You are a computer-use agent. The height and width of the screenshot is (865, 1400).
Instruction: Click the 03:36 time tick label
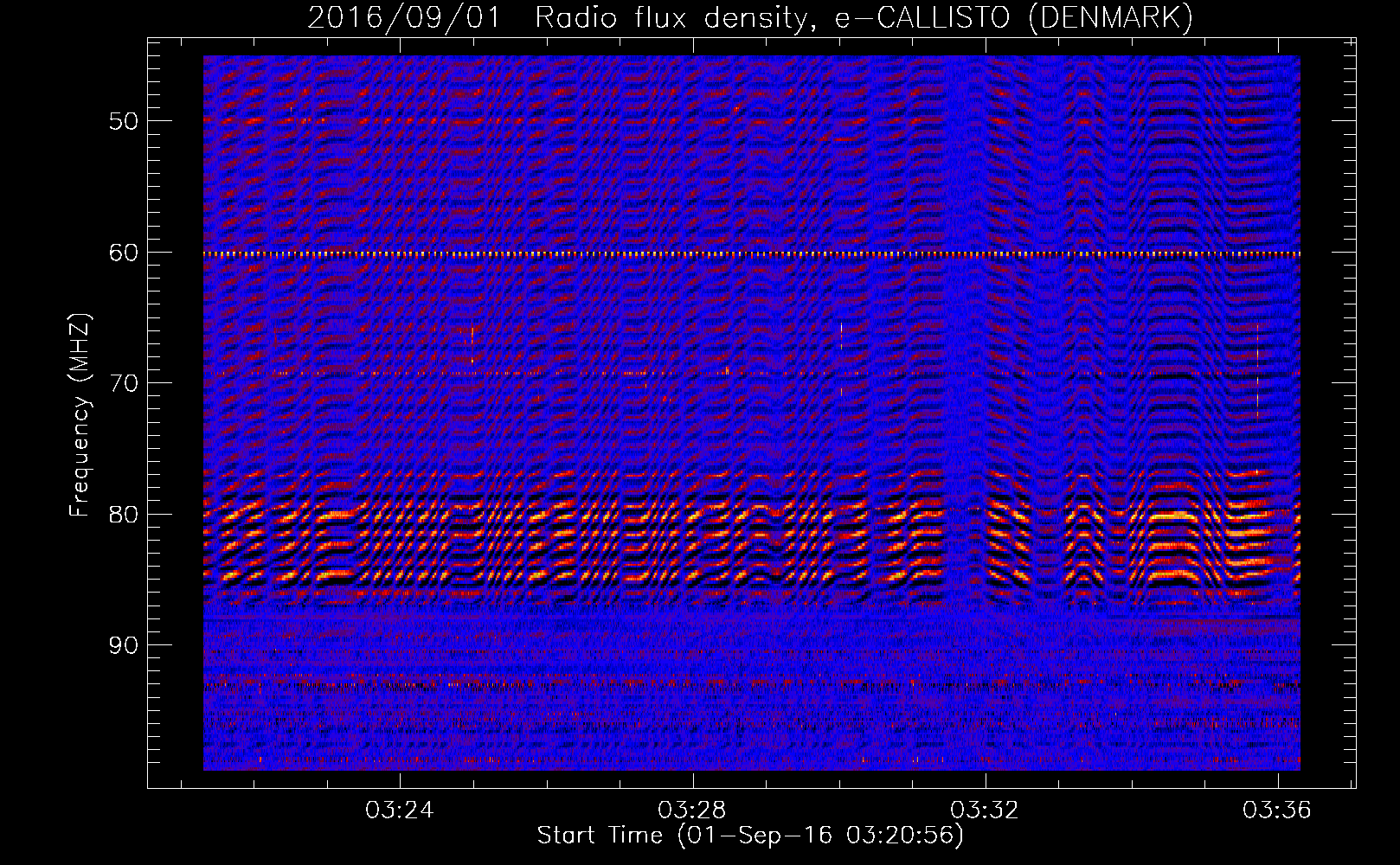(1277, 811)
